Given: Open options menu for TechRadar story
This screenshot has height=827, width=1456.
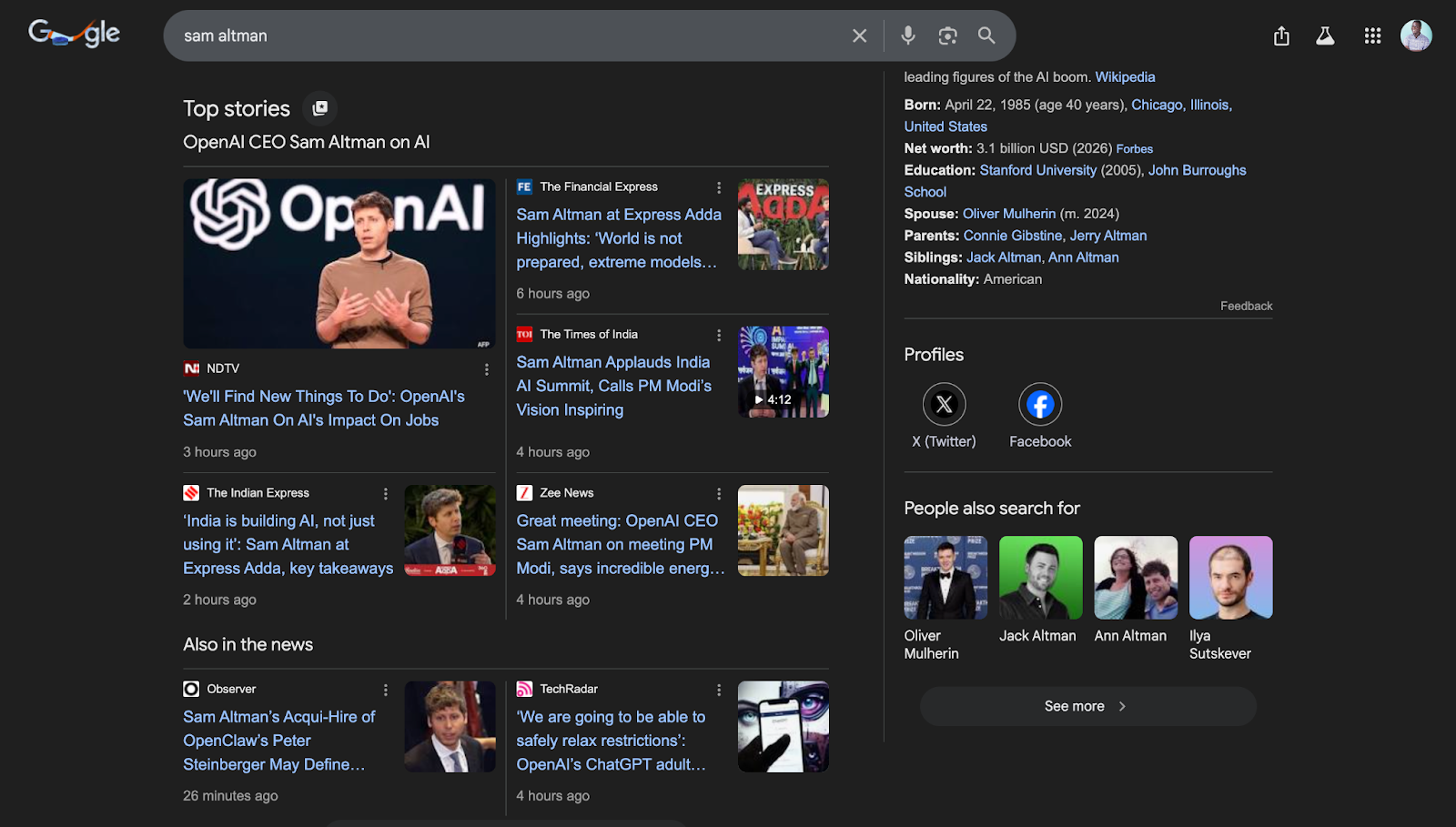Looking at the screenshot, I should point(719,690).
